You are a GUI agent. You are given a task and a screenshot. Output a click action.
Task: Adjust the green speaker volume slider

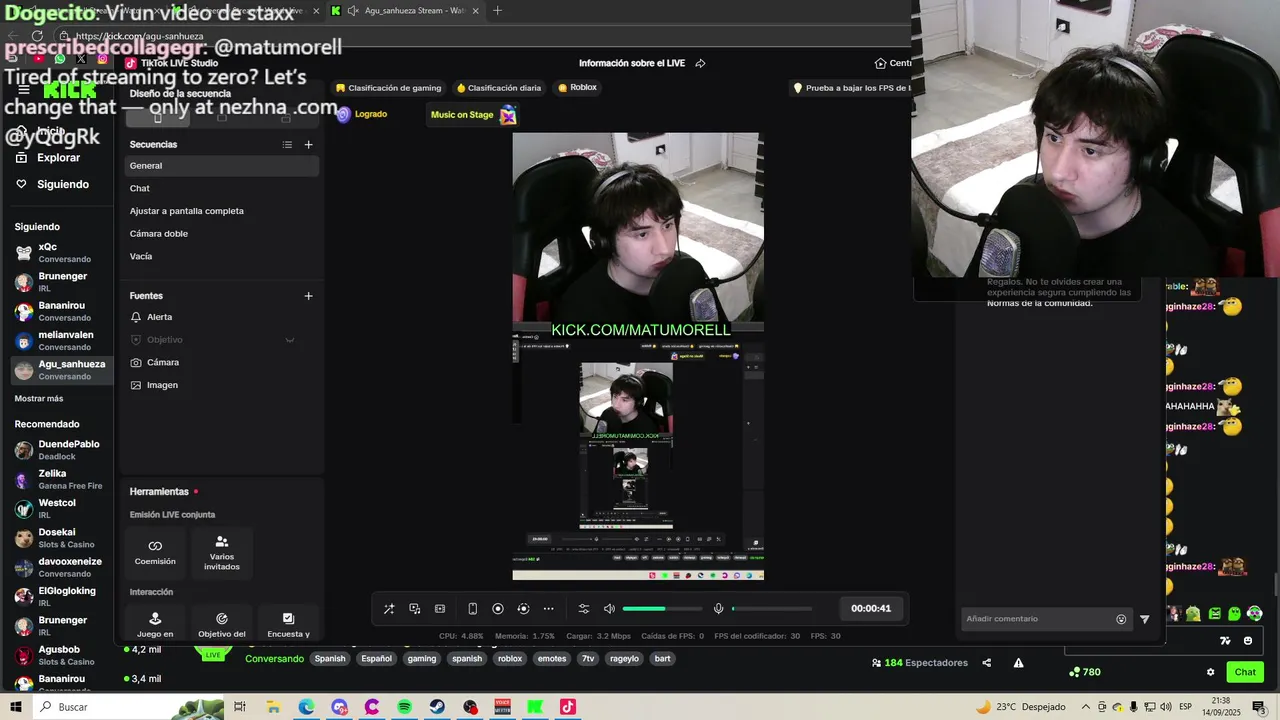tap(662, 609)
